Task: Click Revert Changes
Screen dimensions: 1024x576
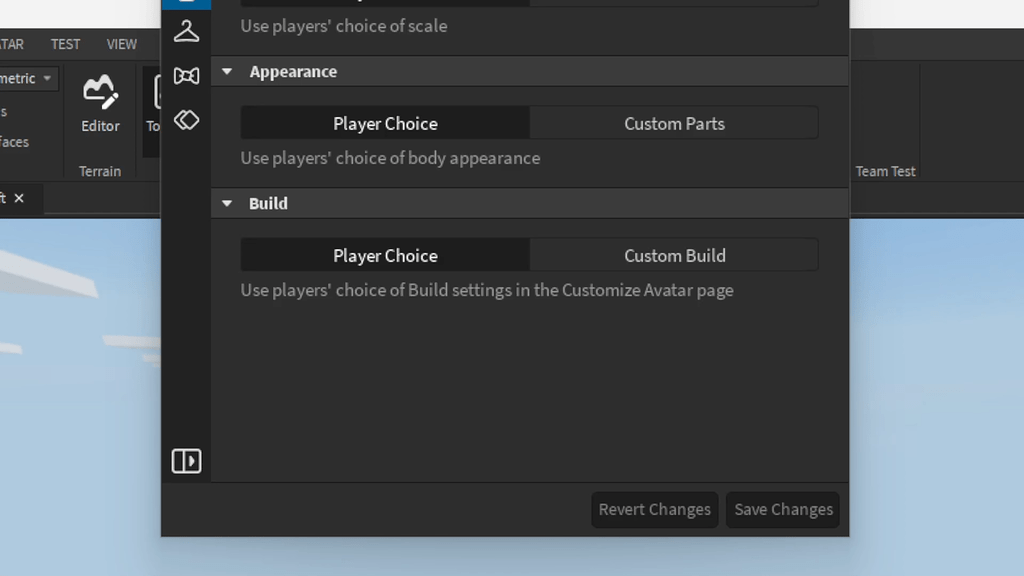Action: (x=654, y=509)
